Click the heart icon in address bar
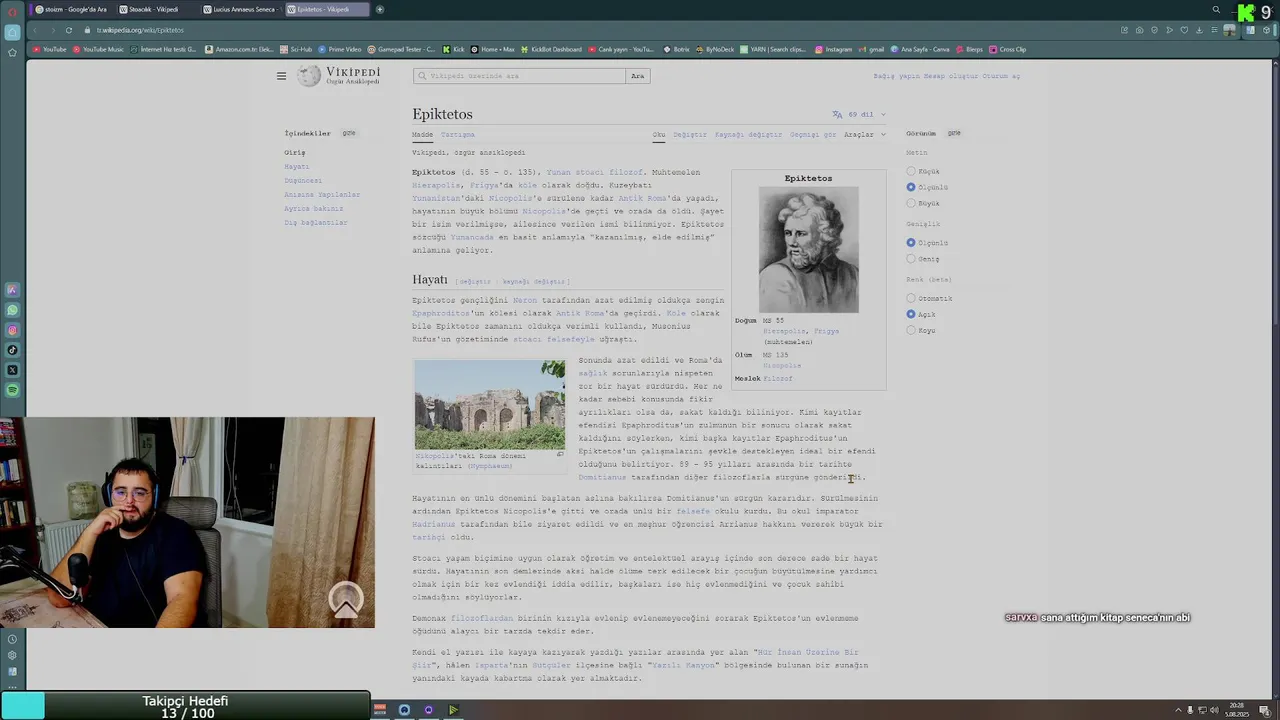1280x720 pixels. pyautogui.click(x=1183, y=30)
